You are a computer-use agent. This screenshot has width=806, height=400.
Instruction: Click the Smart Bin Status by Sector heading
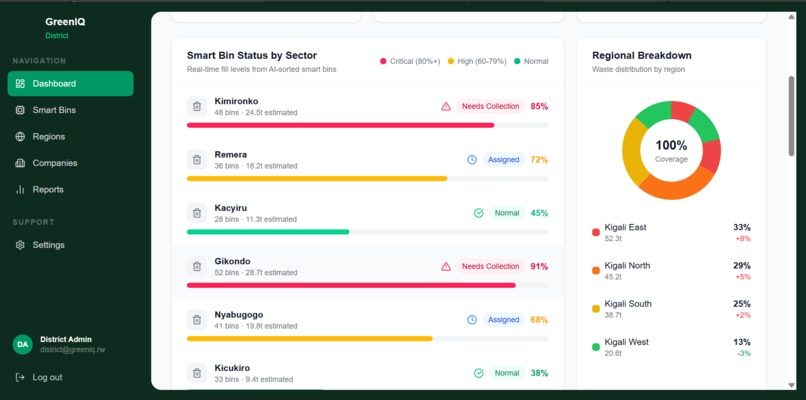(252, 56)
